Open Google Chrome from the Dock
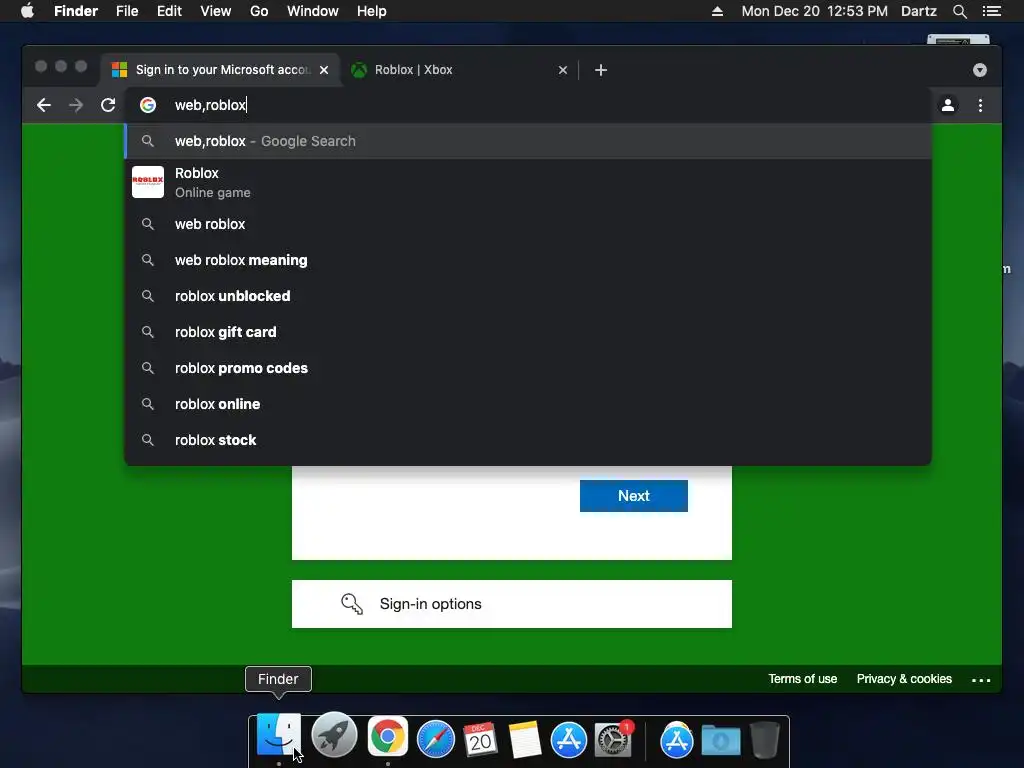Image resolution: width=1024 pixels, height=768 pixels. [388, 737]
